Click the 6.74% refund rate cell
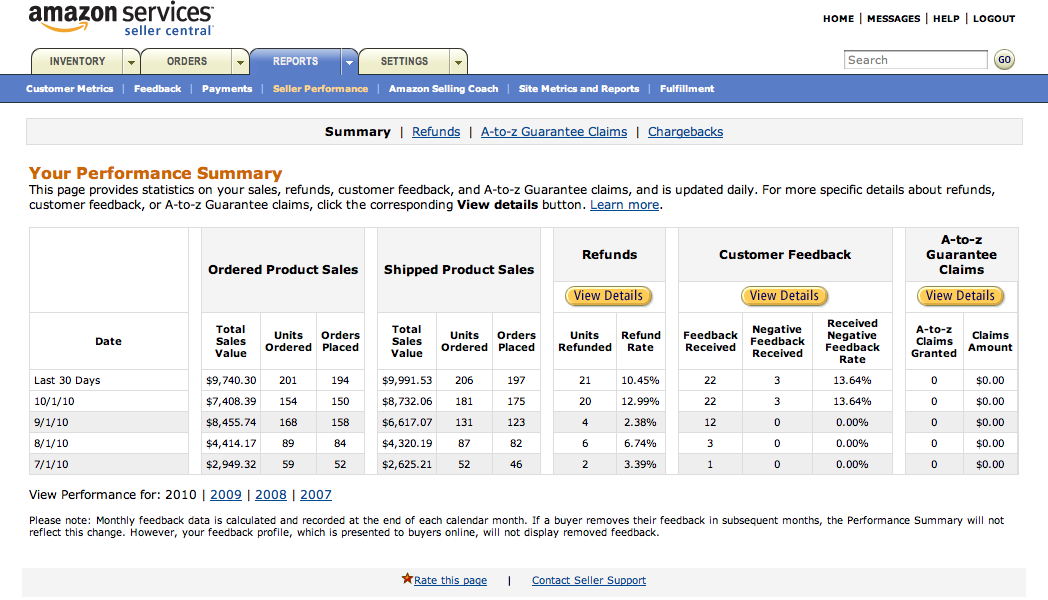The height and width of the screenshot is (600, 1048). tap(640, 443)
